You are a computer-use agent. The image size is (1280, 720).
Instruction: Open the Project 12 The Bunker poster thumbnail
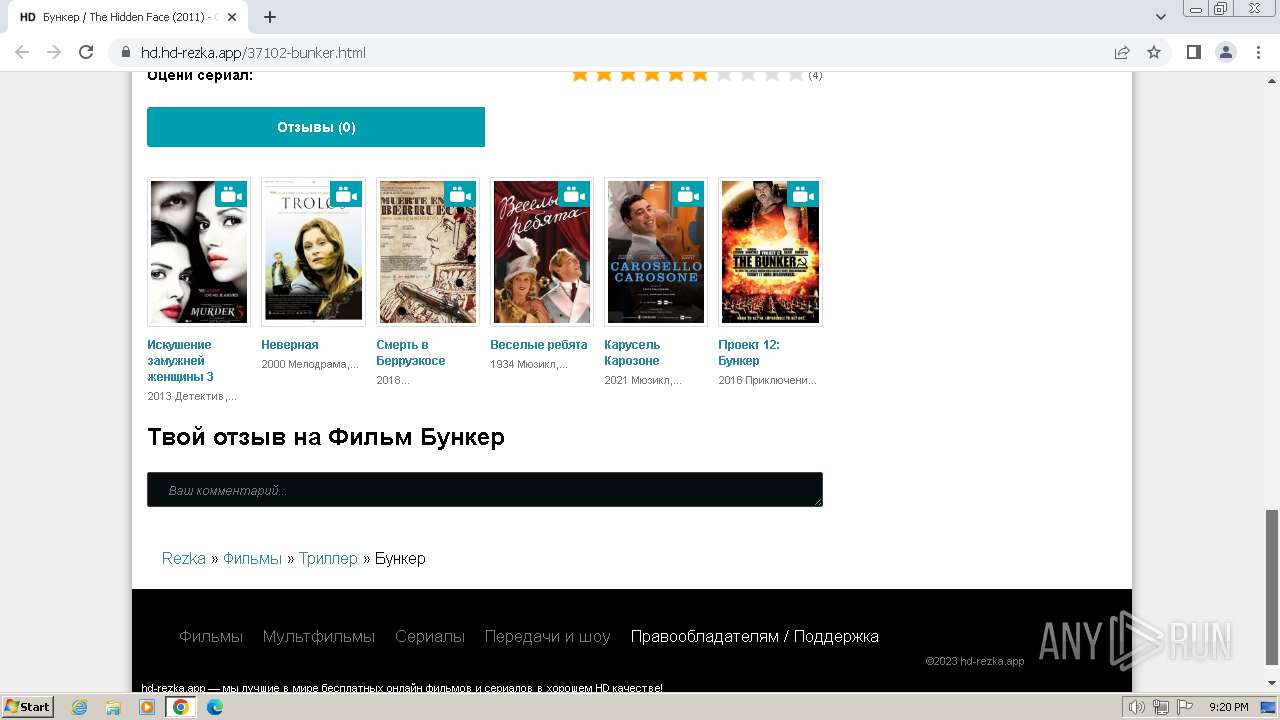pos(770,252)
